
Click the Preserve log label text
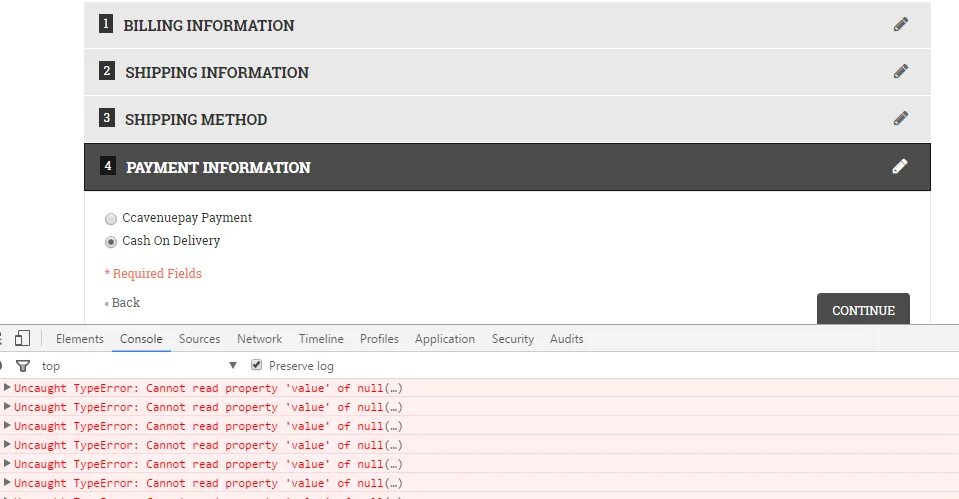coord(301,366)
